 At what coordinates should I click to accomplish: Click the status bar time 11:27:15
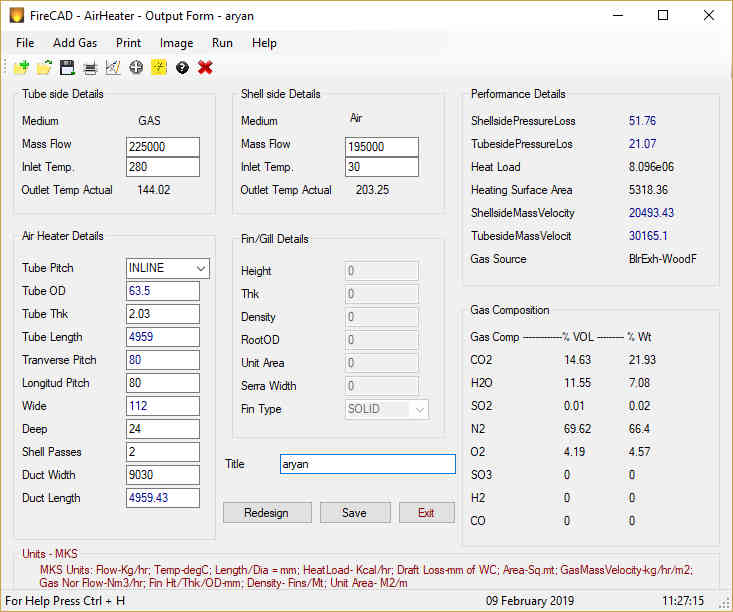click(683, 601)
